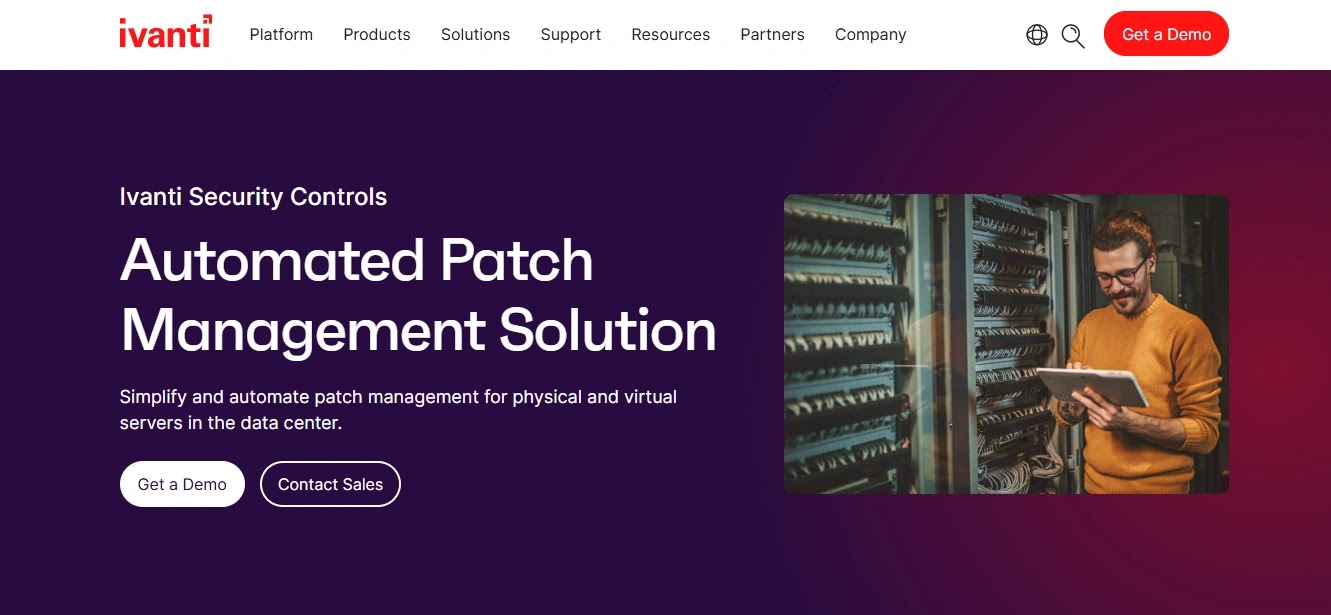
Task: Click the Ivanti Security Controls subtitle
Action: coord(253,197)
